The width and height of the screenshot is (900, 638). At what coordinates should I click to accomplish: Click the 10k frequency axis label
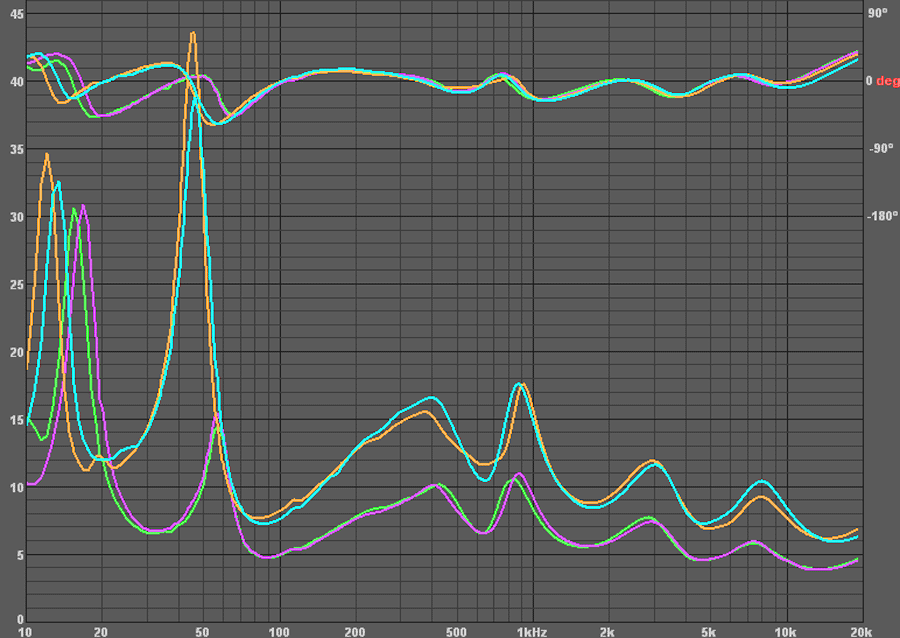point(785,632)
